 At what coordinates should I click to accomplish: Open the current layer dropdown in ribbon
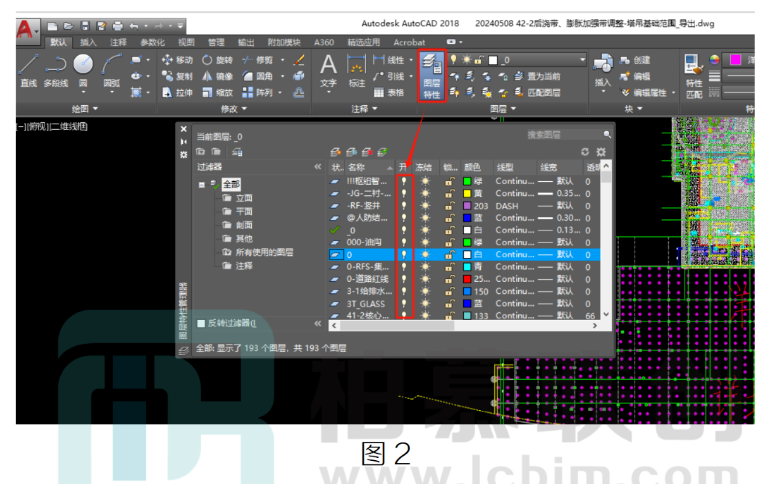pos(582,59)
